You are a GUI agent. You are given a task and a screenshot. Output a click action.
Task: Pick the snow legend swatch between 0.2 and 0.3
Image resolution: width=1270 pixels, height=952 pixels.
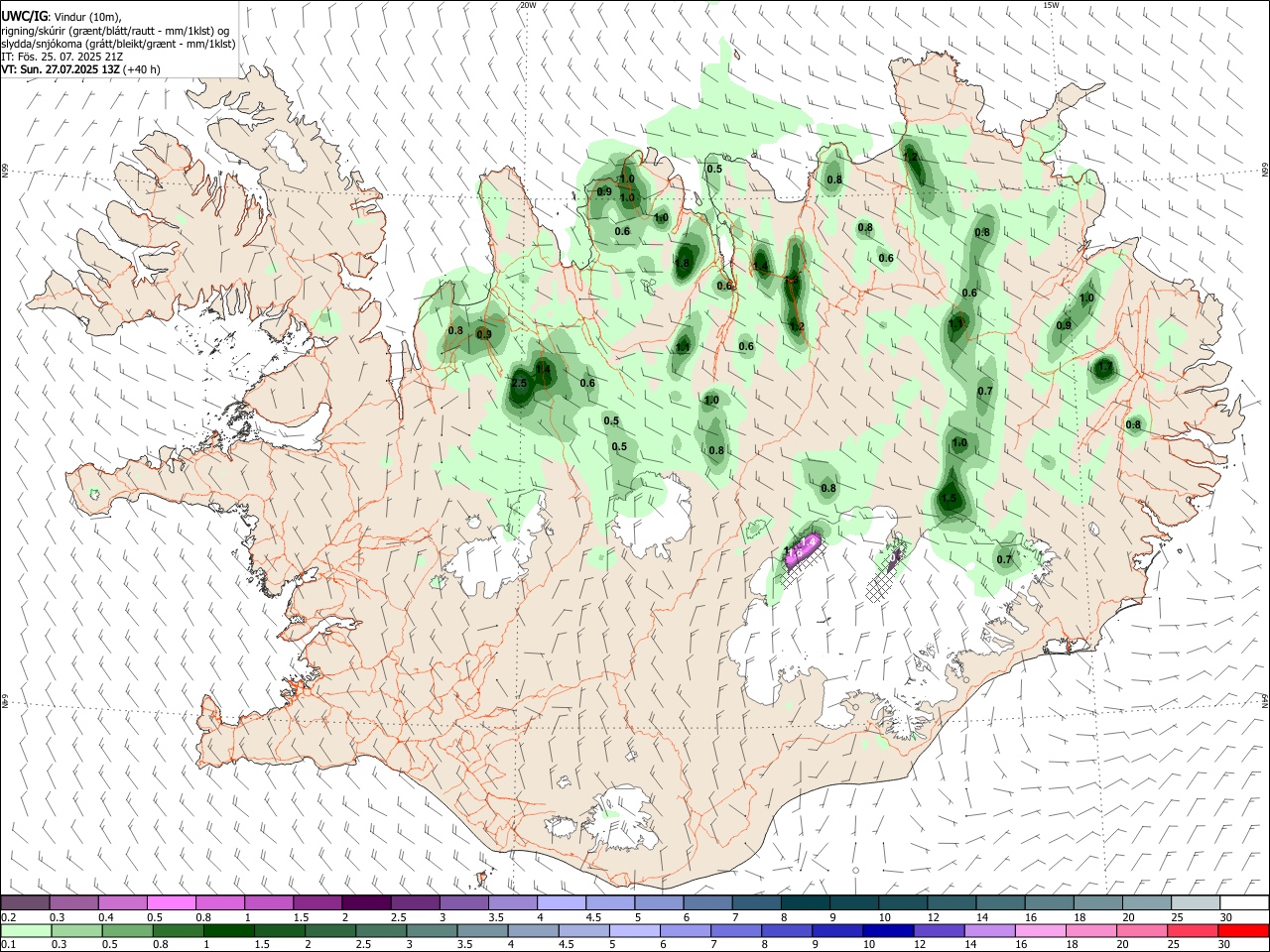(25, 902)
